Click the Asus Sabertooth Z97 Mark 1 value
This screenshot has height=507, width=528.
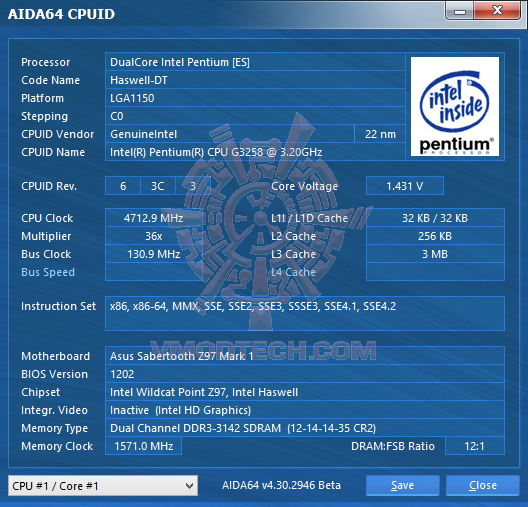[x=305, y=356]
